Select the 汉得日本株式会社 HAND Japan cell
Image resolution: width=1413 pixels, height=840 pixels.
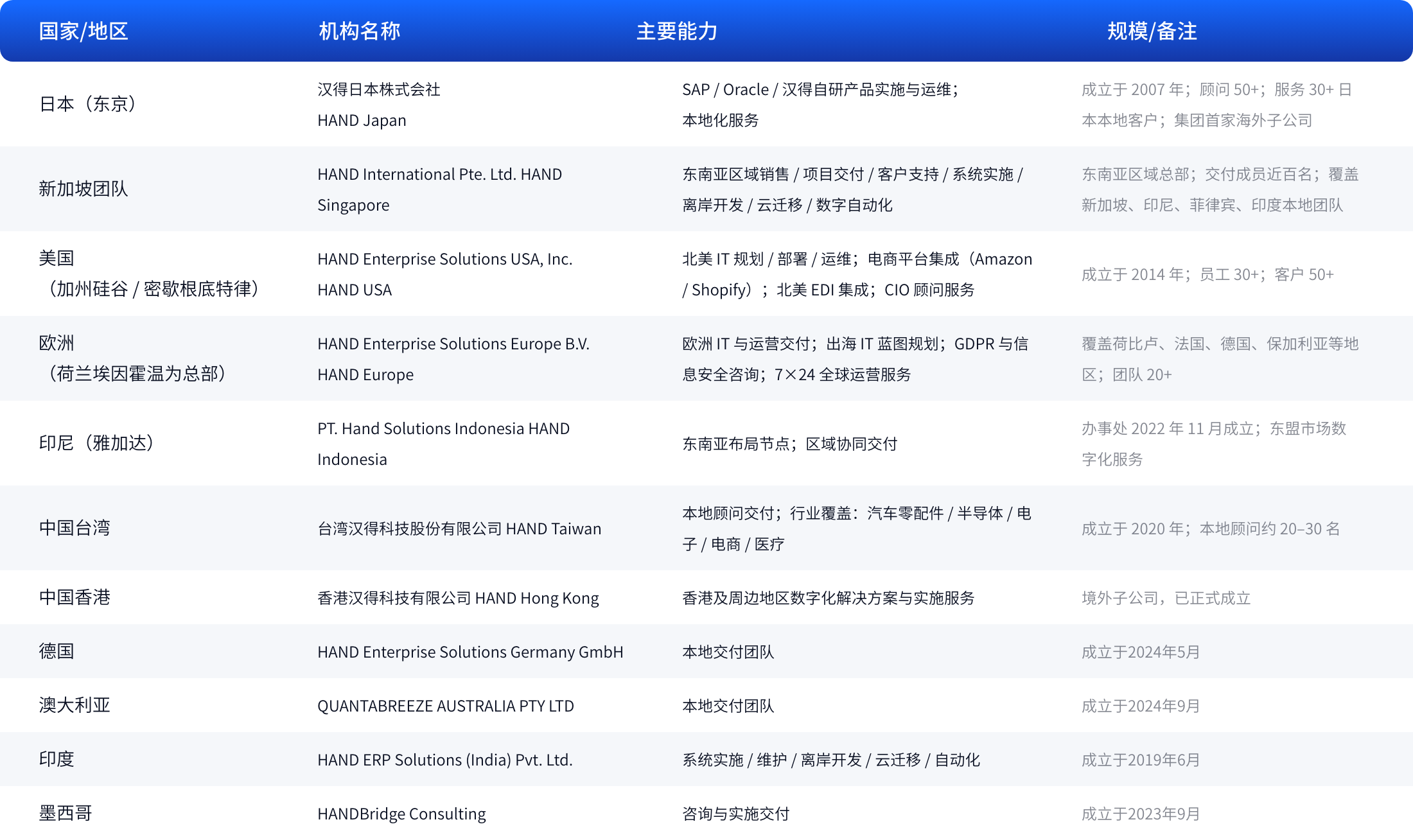point(379,105)
